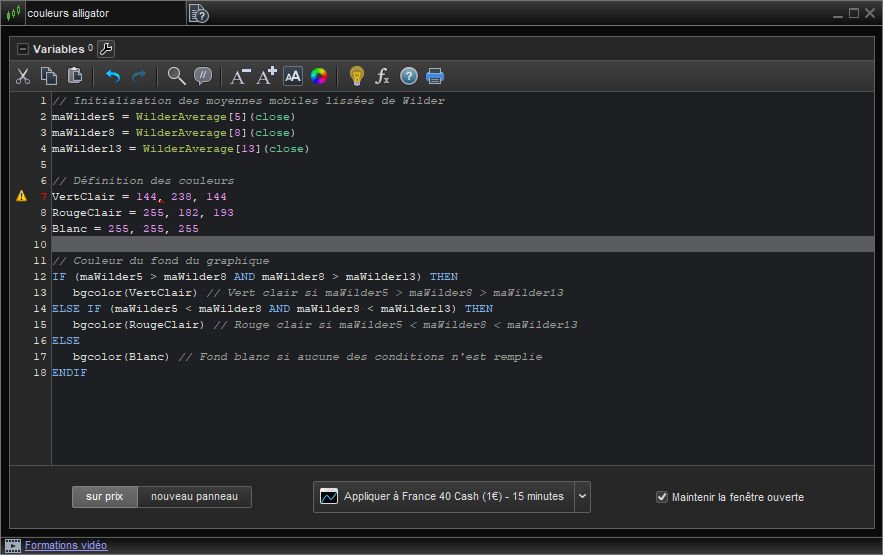Image resolution: width=883 pixels, height=555 pixels.
Task: Decrease the editor font size
Action: (240, 76)
